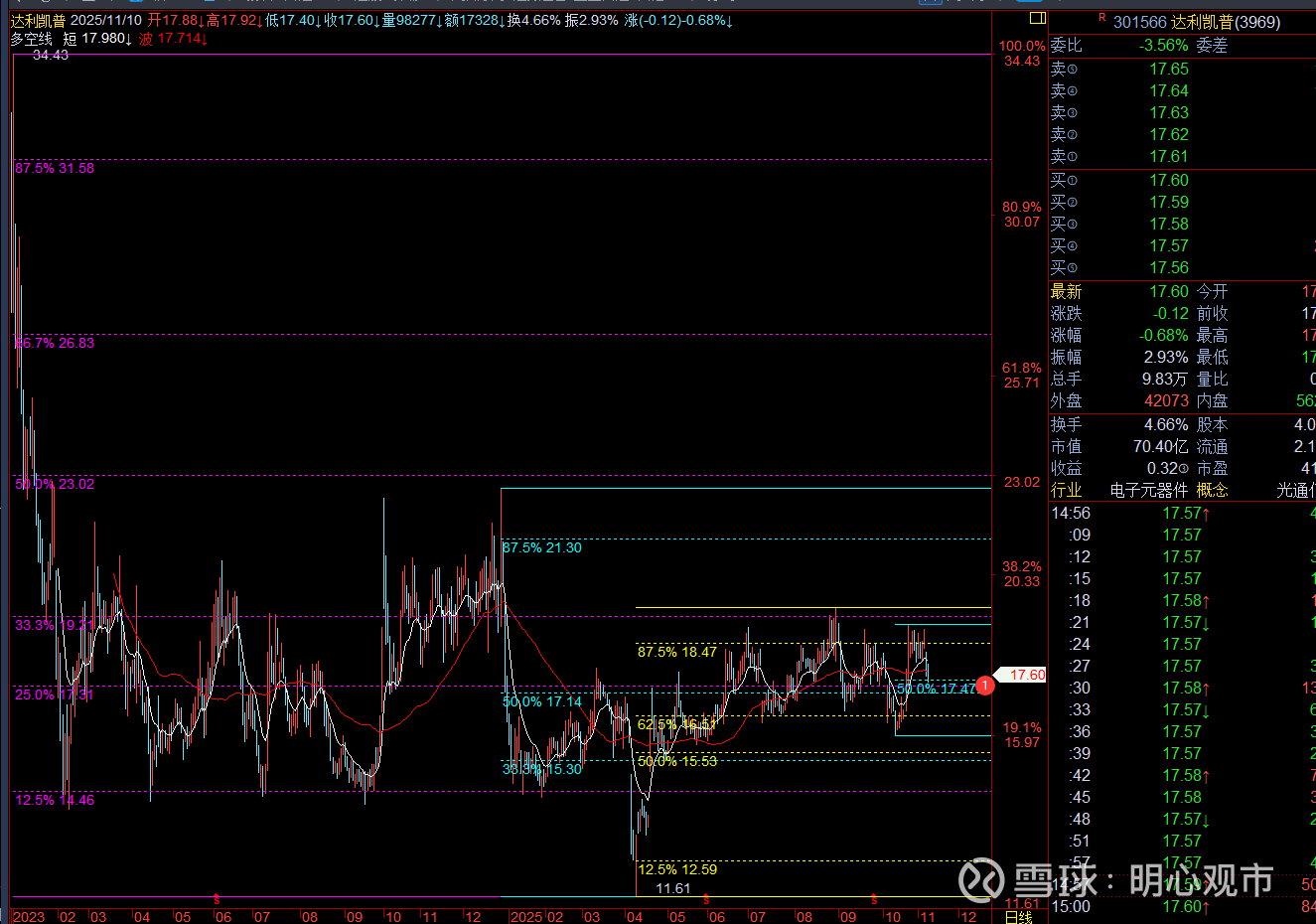Click the 61.8% 25.71 axis label

1022,375
